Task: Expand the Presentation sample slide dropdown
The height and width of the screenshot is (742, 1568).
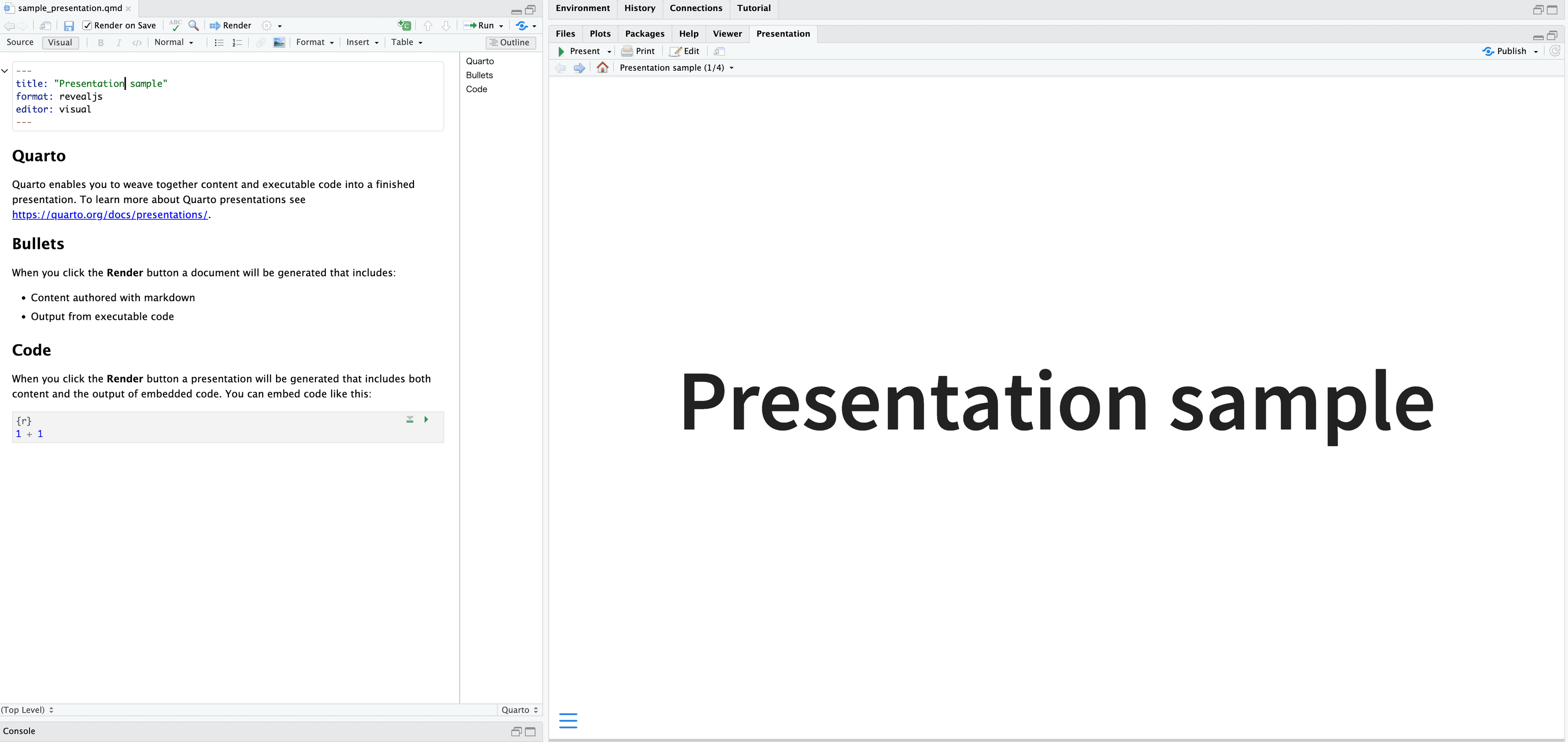Action: pos(731,68)
